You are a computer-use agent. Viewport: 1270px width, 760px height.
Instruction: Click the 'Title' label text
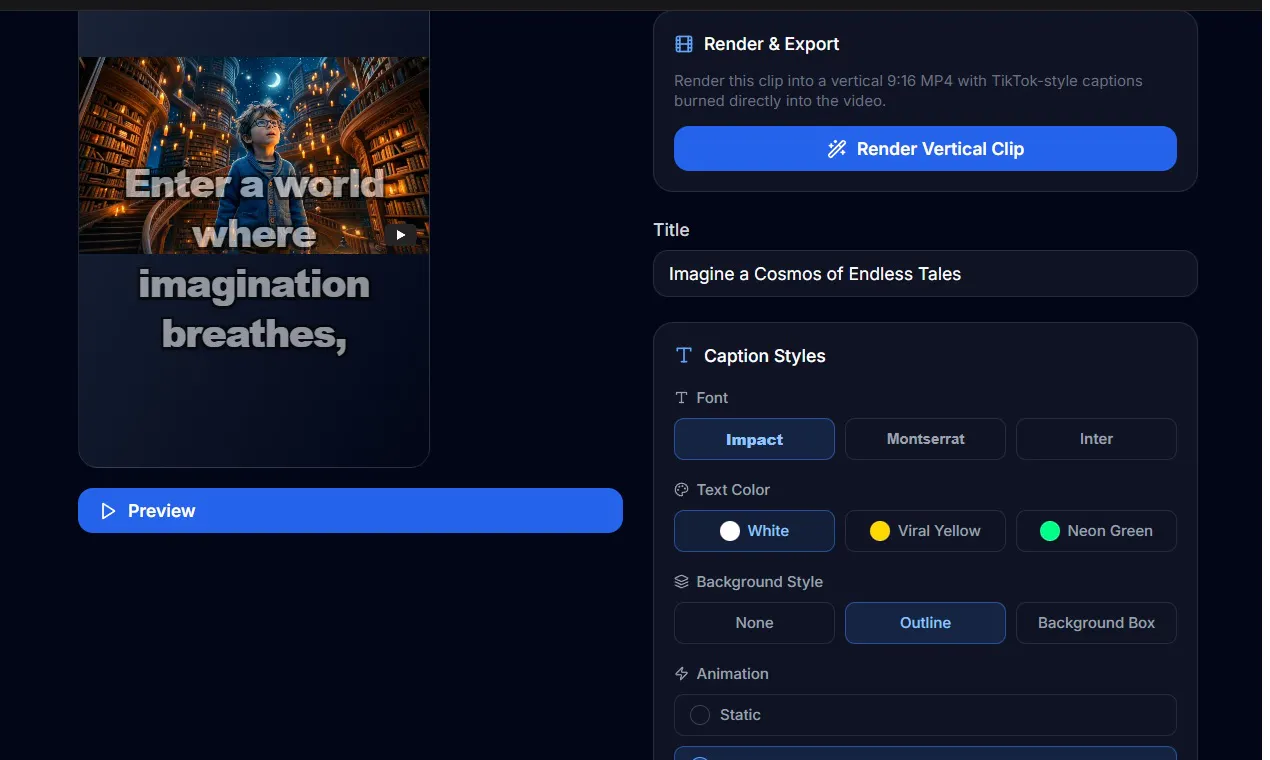pyautogui.click(x=671, y=230)
